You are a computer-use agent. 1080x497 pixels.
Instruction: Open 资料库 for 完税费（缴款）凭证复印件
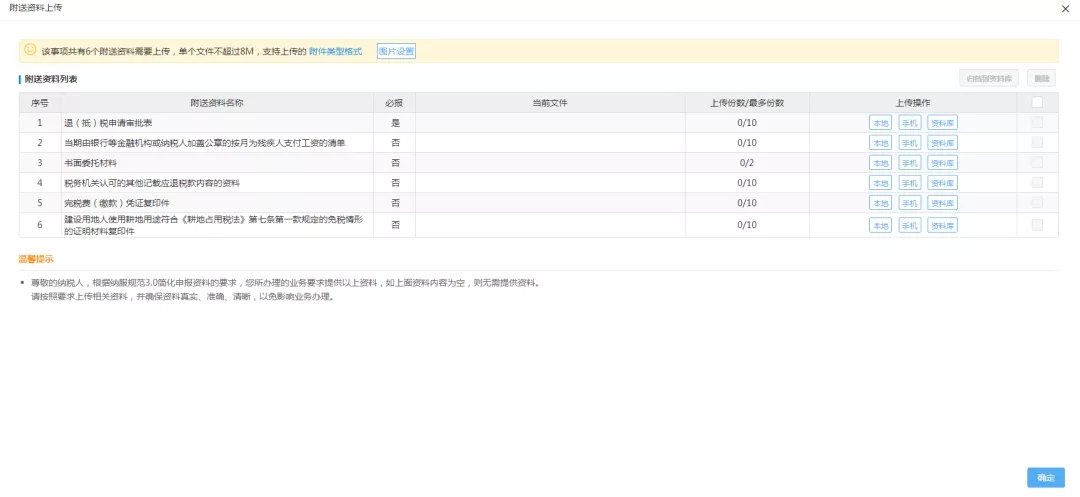pyautogui.click(x=942, y=203)
